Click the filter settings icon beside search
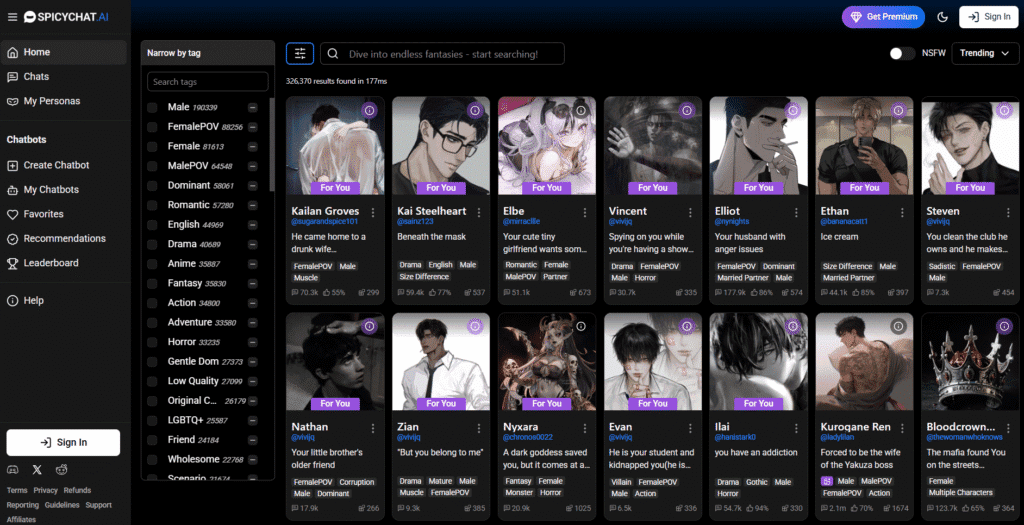 tap(300, 53)
